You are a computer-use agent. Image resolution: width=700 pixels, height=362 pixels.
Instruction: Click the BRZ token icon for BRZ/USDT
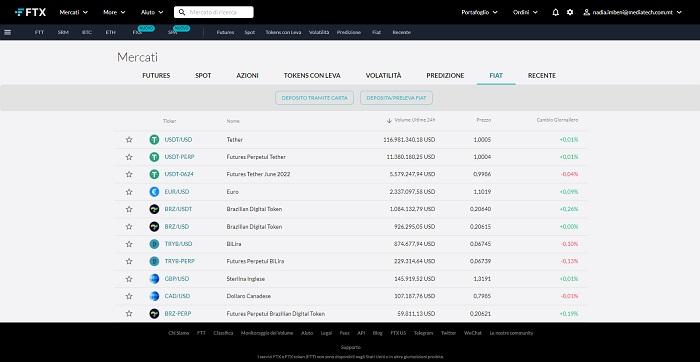pyautogui.click(x=154, y=209)
